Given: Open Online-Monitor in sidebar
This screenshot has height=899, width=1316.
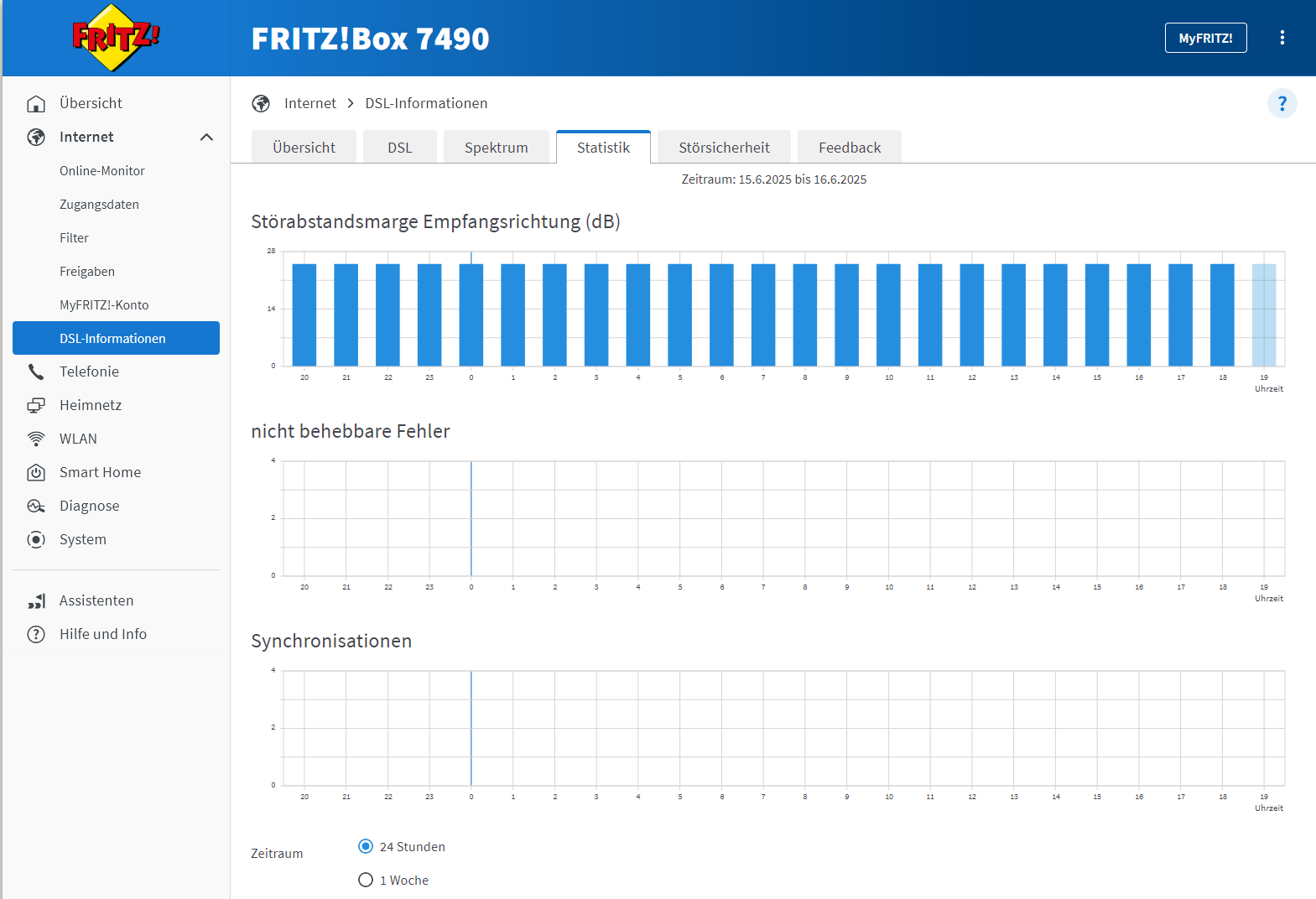Looking at the screenshot, I should pyautogui.click(x=102, y=170).
